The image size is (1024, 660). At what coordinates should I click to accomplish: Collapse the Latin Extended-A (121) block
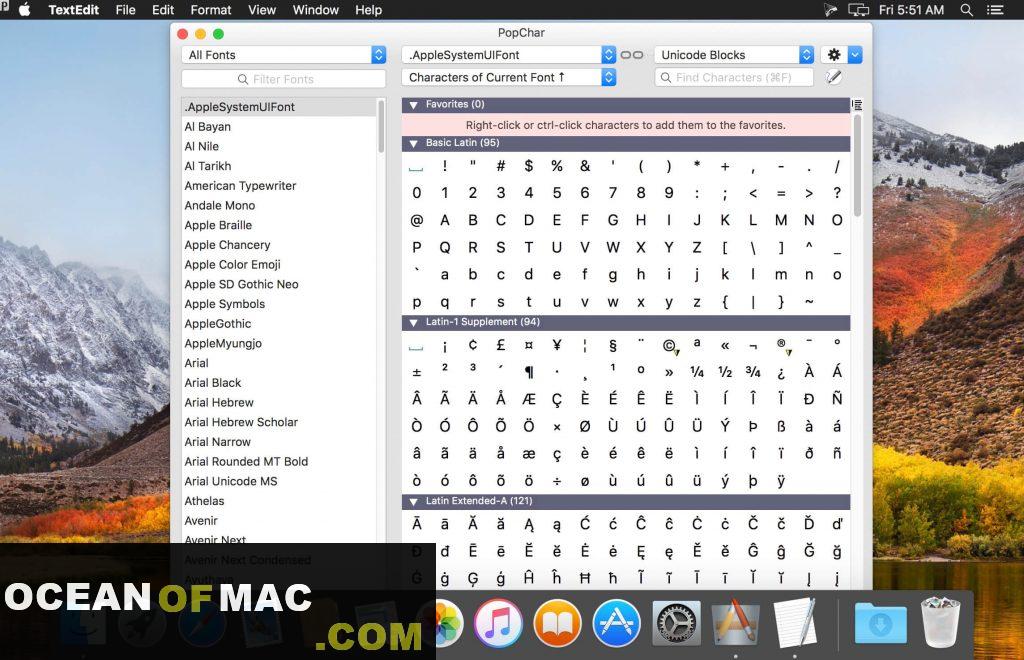pyautogui.click(x=413, y=501)
